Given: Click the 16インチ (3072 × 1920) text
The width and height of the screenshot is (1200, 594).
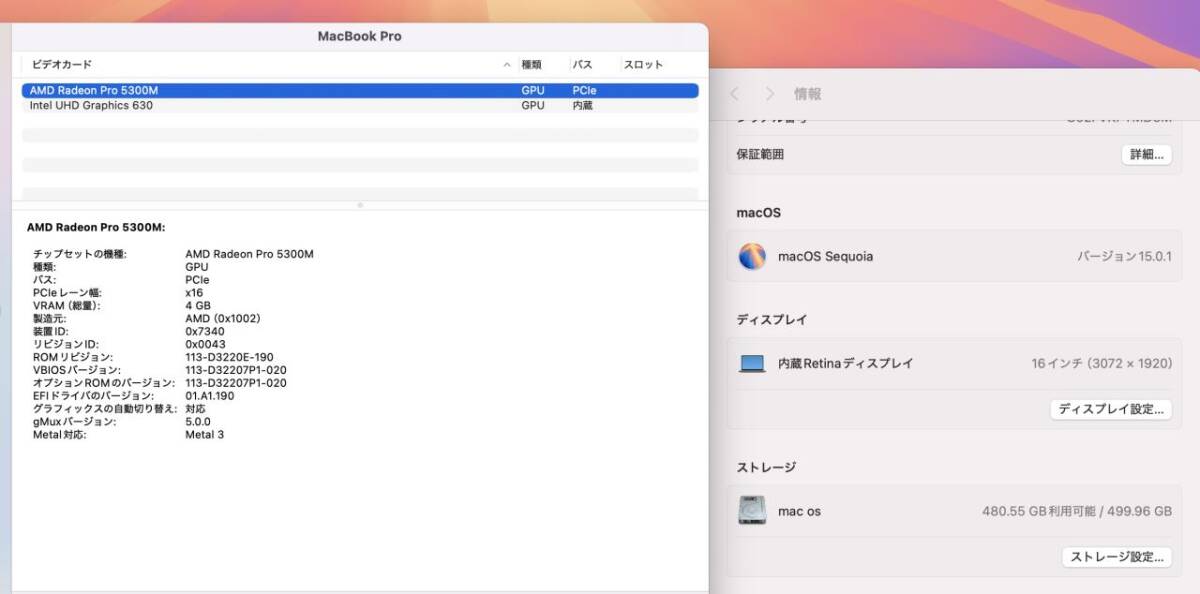Looking at the screenshot, I should (x=1101, y=364).
